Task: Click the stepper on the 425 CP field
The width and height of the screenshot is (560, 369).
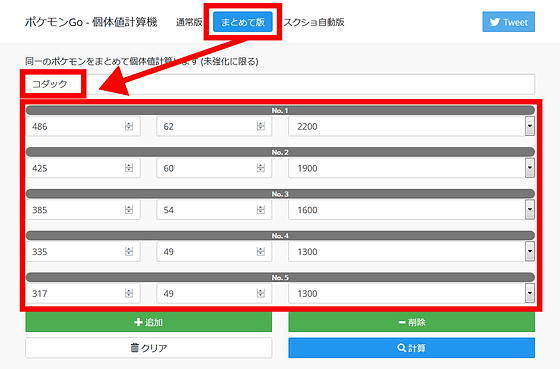Action: (129, 168)
